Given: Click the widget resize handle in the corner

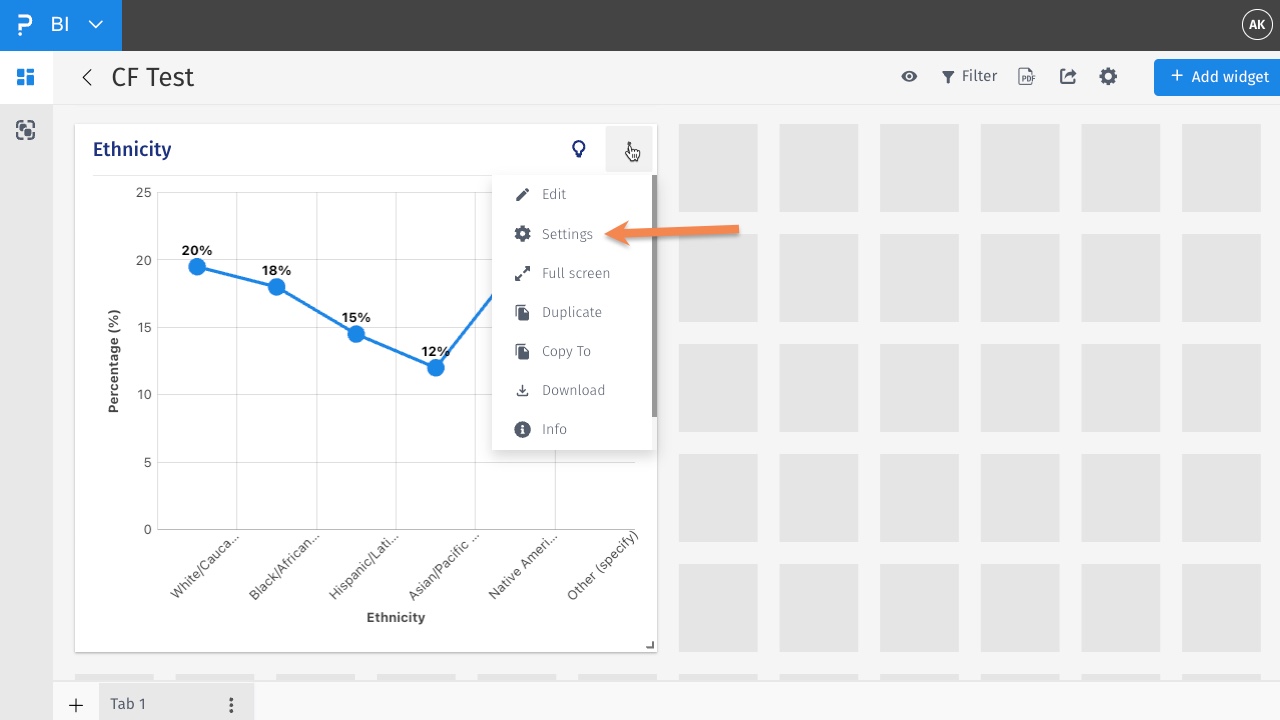Looking at the screenshot, I should [x=650, y=645].
